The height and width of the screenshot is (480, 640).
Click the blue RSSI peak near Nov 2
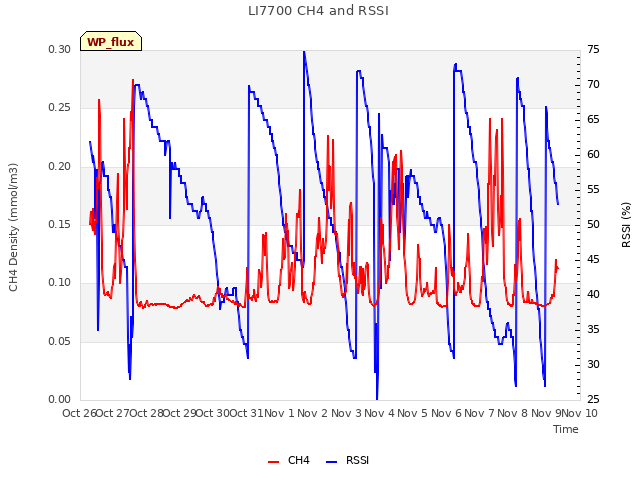(x=304, y=52)
